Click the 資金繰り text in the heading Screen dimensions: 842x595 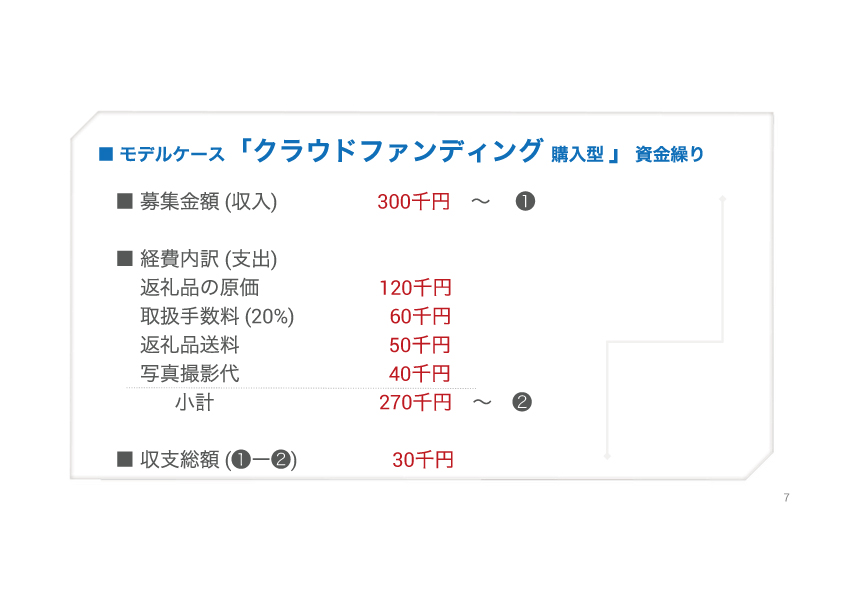coord(669,154)
